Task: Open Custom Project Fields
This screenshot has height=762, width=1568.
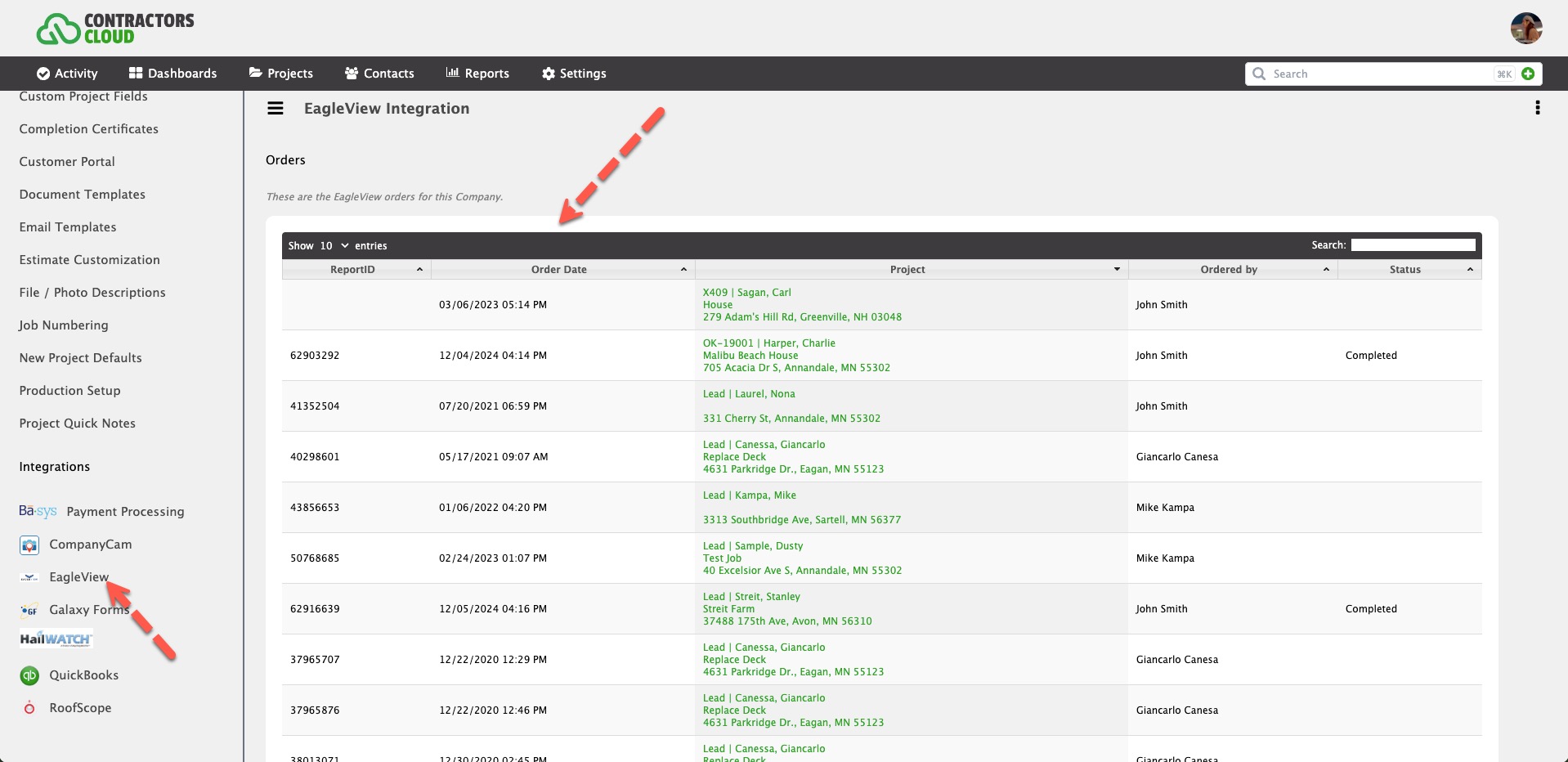Action: click(x=83, y=96)
